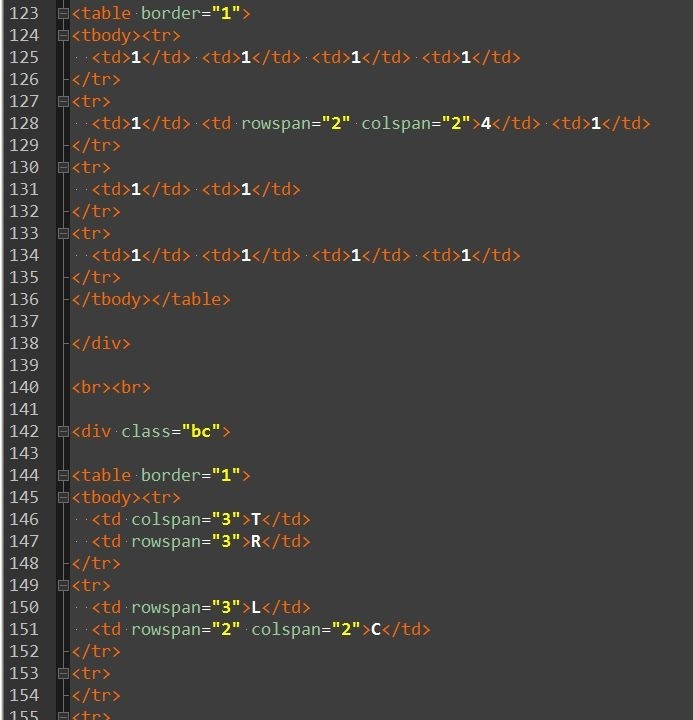Click line number 146 in the margin
This screenshot has width=693, height=720.
click(24, 519)
